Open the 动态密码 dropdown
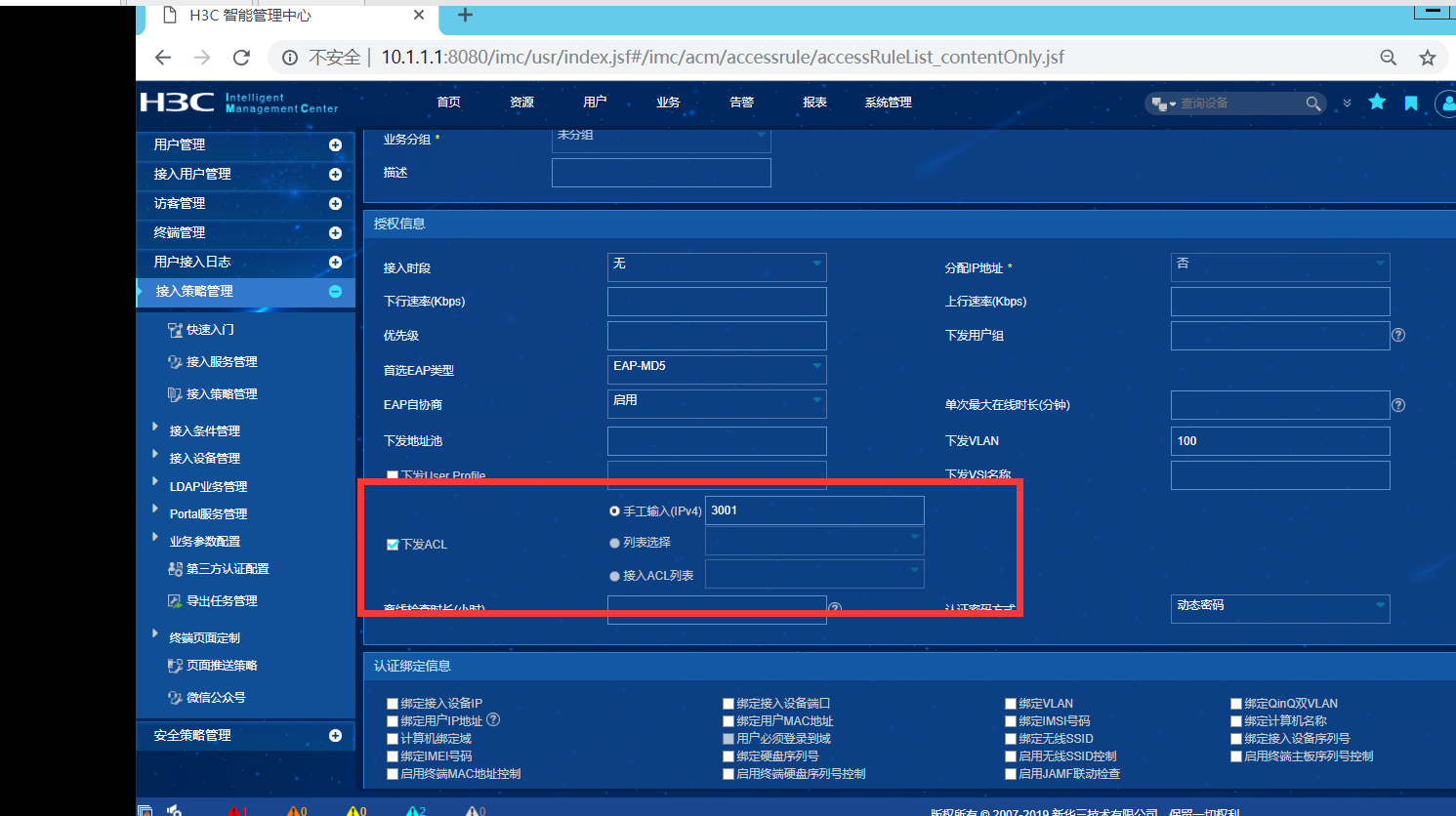The width and height of the screenshot is (1456, 816). click(1280, 608)
